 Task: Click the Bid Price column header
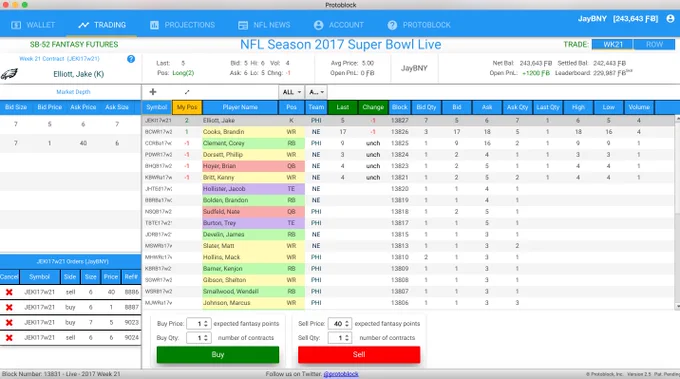pyautogui.click(x=49, y=107)
